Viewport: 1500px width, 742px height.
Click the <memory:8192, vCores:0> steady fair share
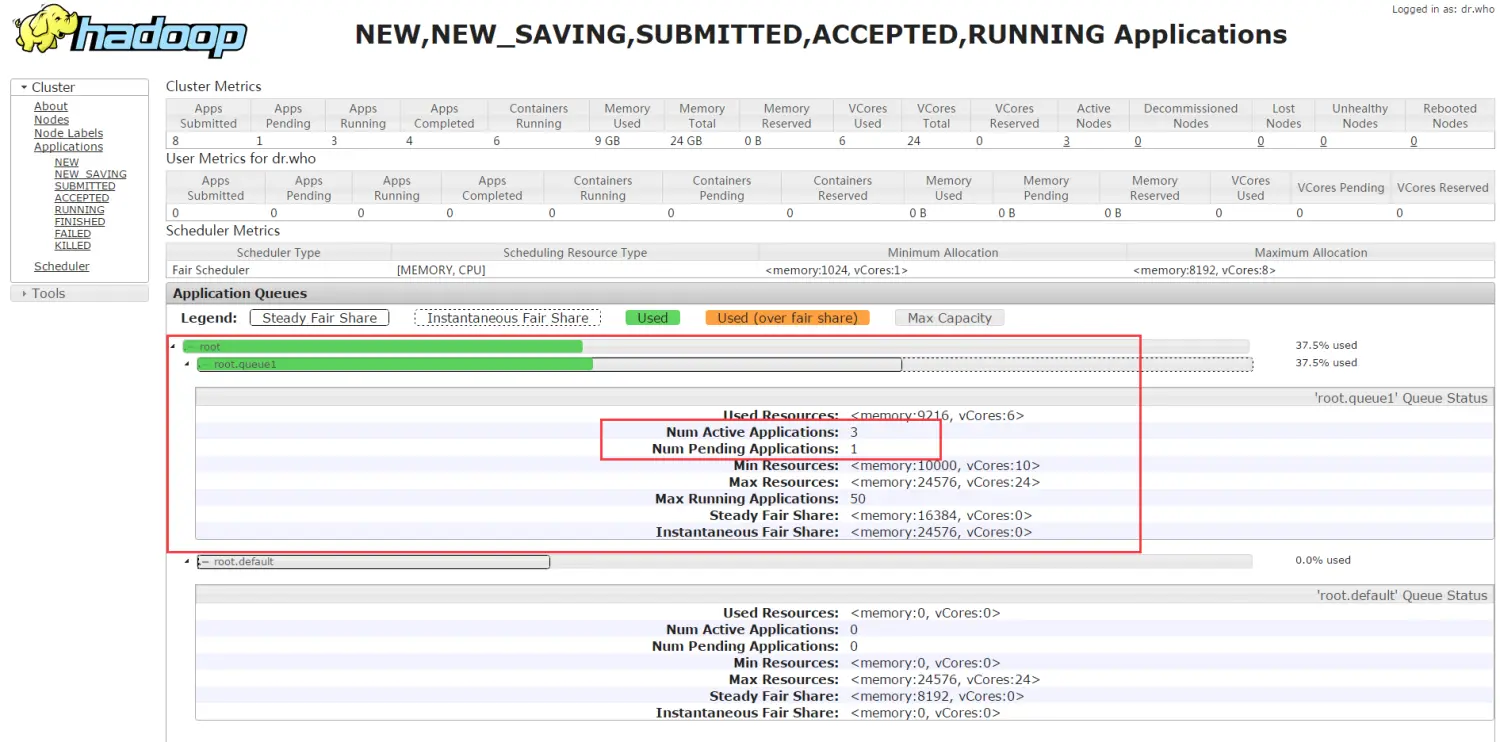coord(937,697)
